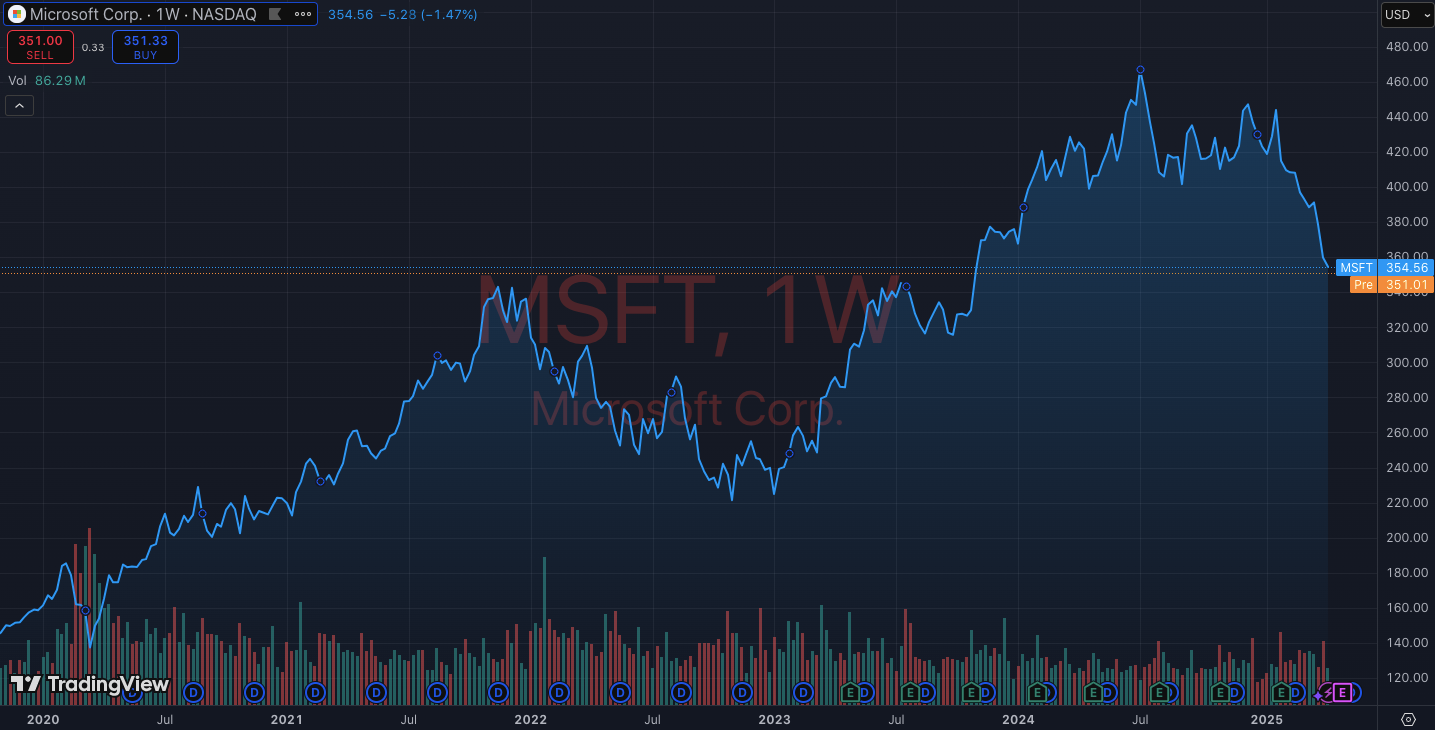Click the 240.00 price axis label

1406,467
